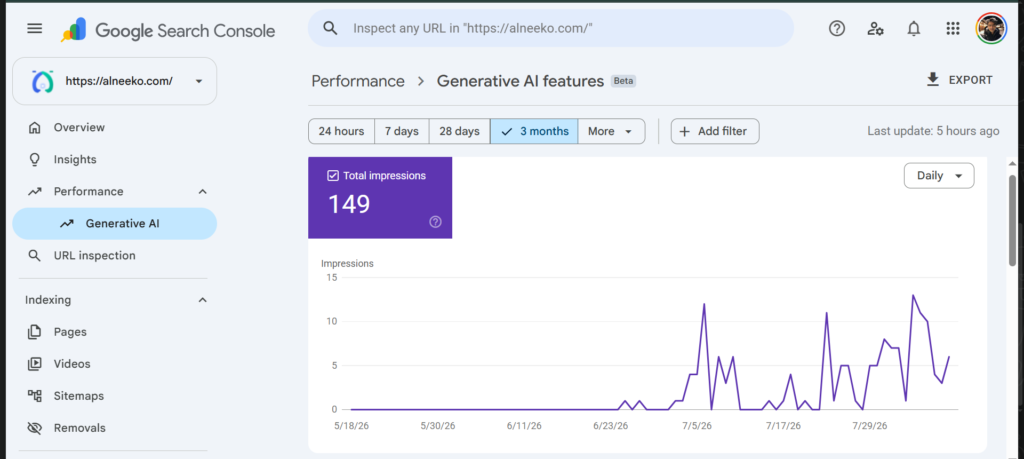This screenshot has width=1024, height=459.
Task: Click the EXPORT text label
Action: pyautogui.click(x=970, y=80)
